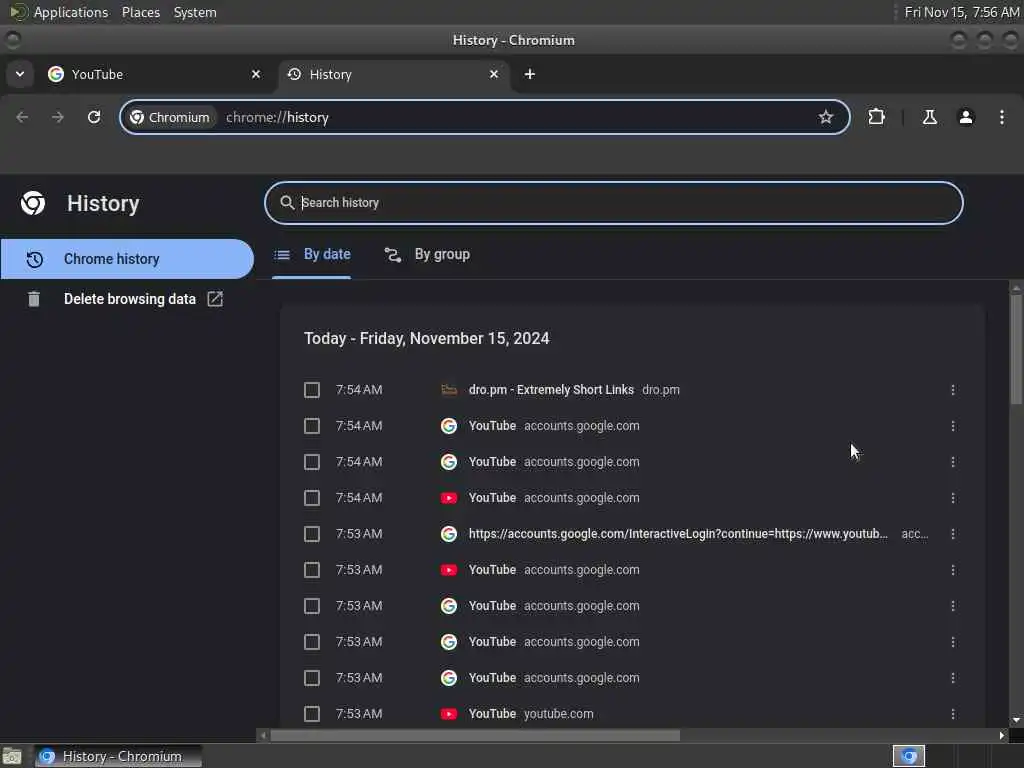
Task: Check the YouTube entry directly above youtube.com row
Action: (312, 678)
